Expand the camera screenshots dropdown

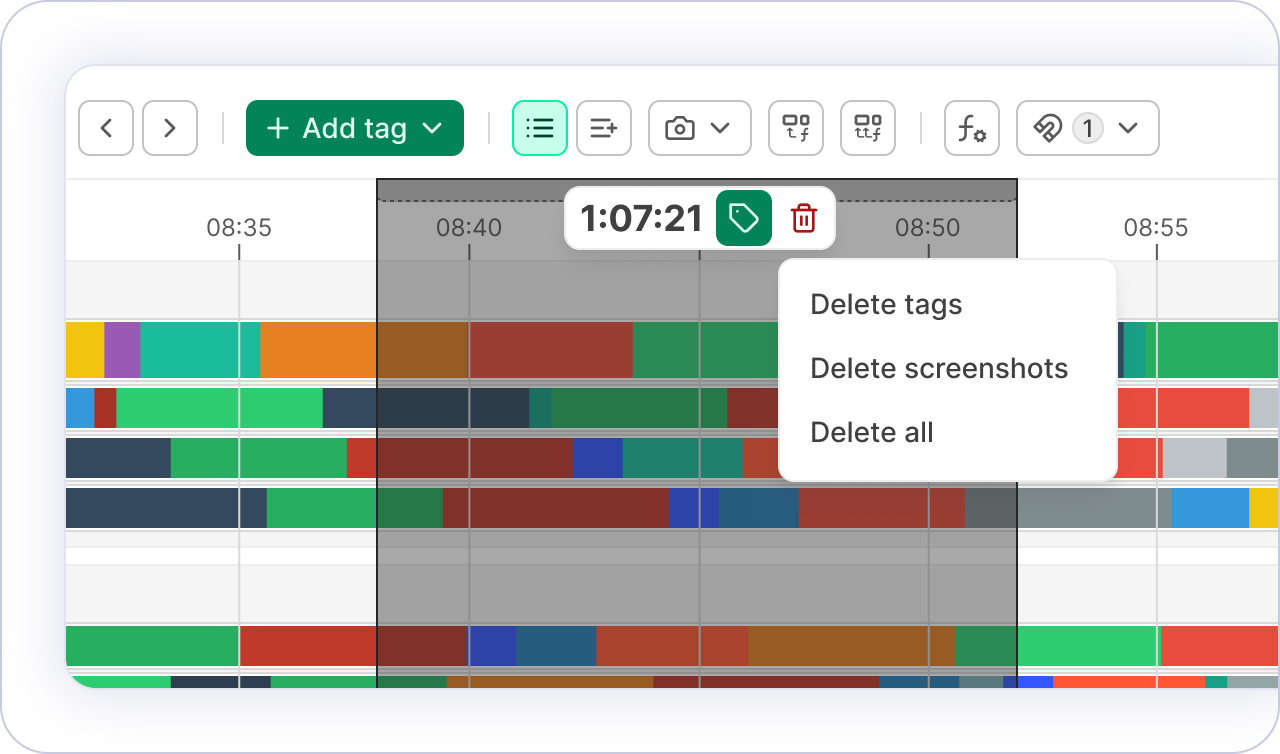699,128
